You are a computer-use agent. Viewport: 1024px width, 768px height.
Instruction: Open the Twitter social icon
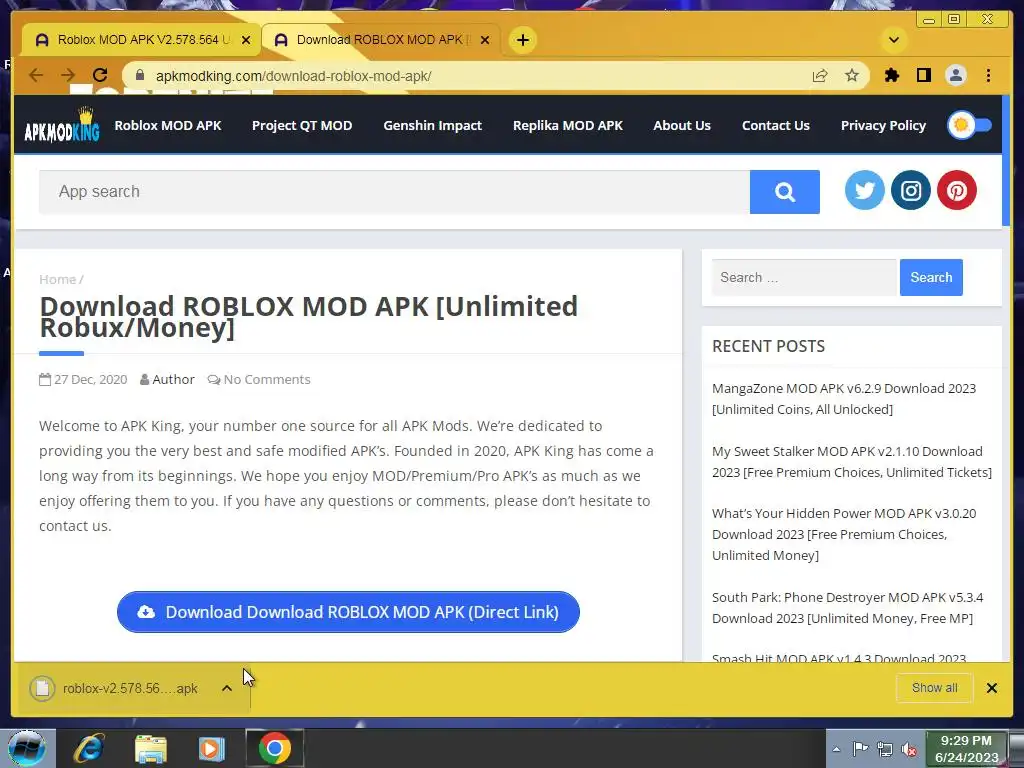(x=865, y=190)
